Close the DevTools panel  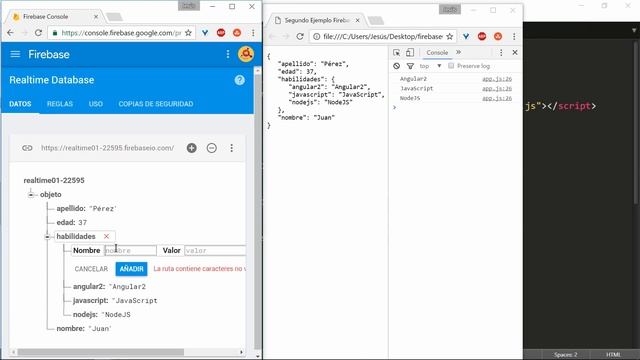(x=515, y=53)
